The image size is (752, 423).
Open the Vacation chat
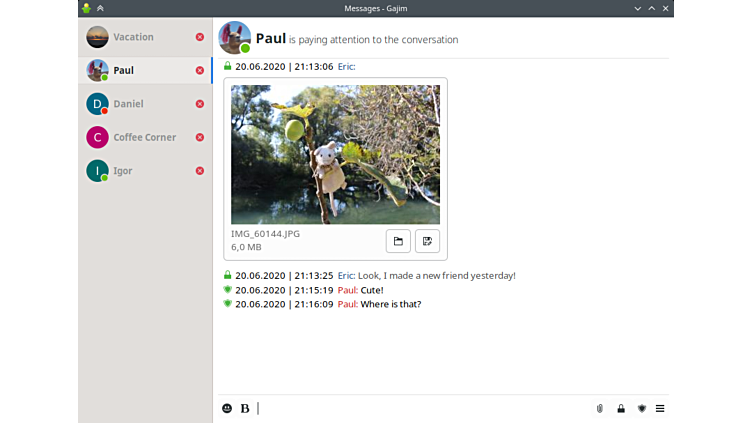[x=133, y=37]
